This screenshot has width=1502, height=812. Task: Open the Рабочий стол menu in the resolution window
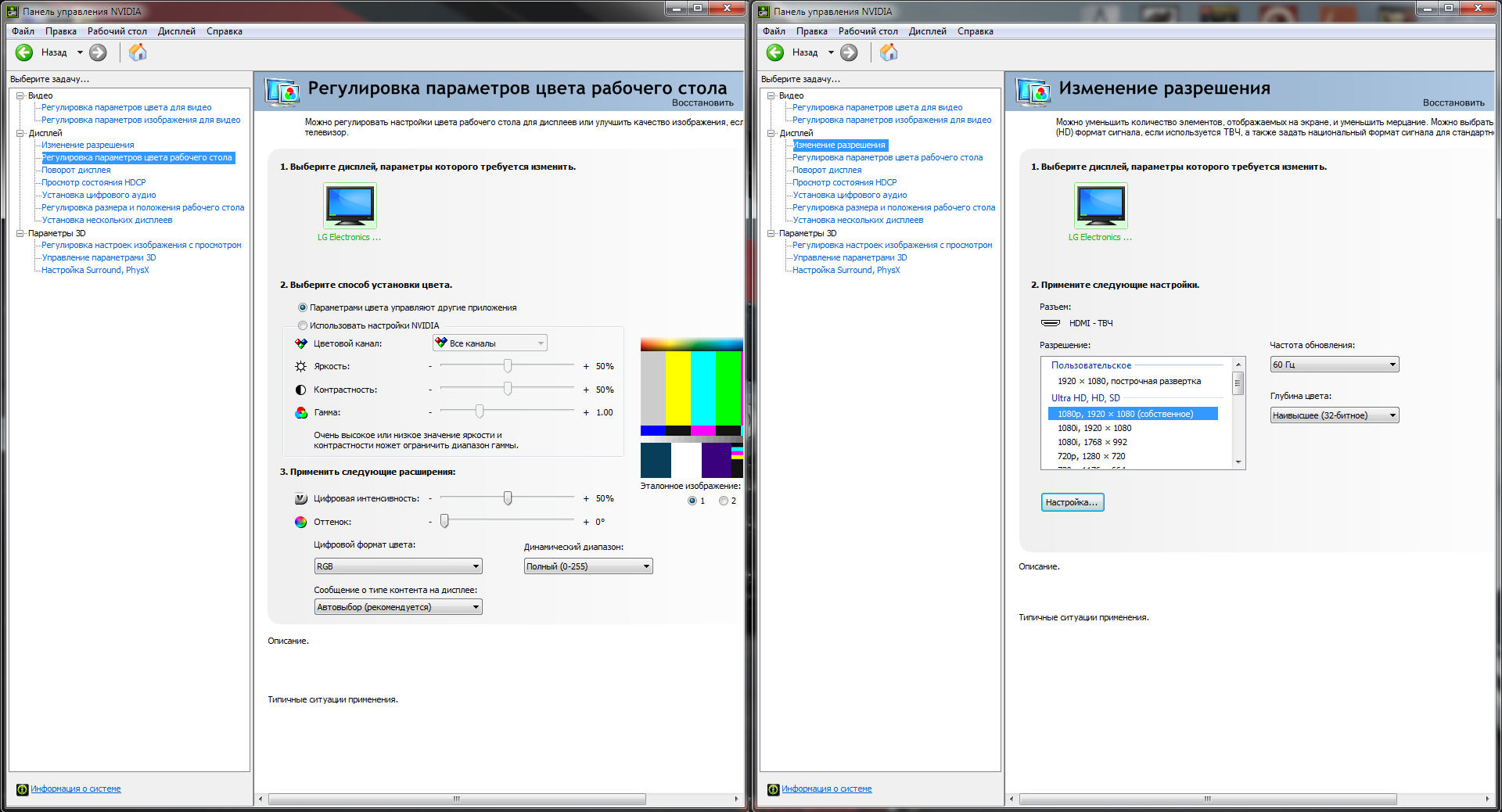coord(868,31)
